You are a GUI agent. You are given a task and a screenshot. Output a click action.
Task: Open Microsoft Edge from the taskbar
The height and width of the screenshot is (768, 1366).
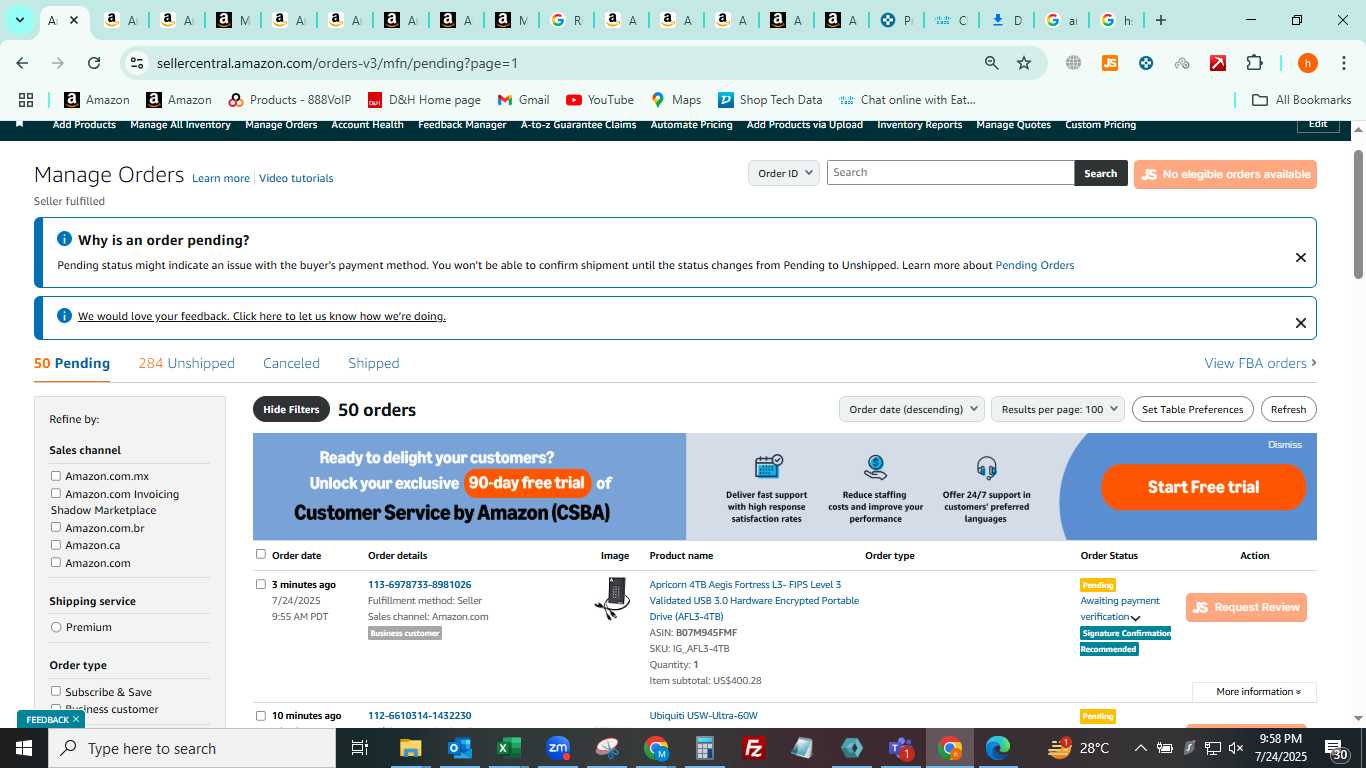(x=998, y=748)
